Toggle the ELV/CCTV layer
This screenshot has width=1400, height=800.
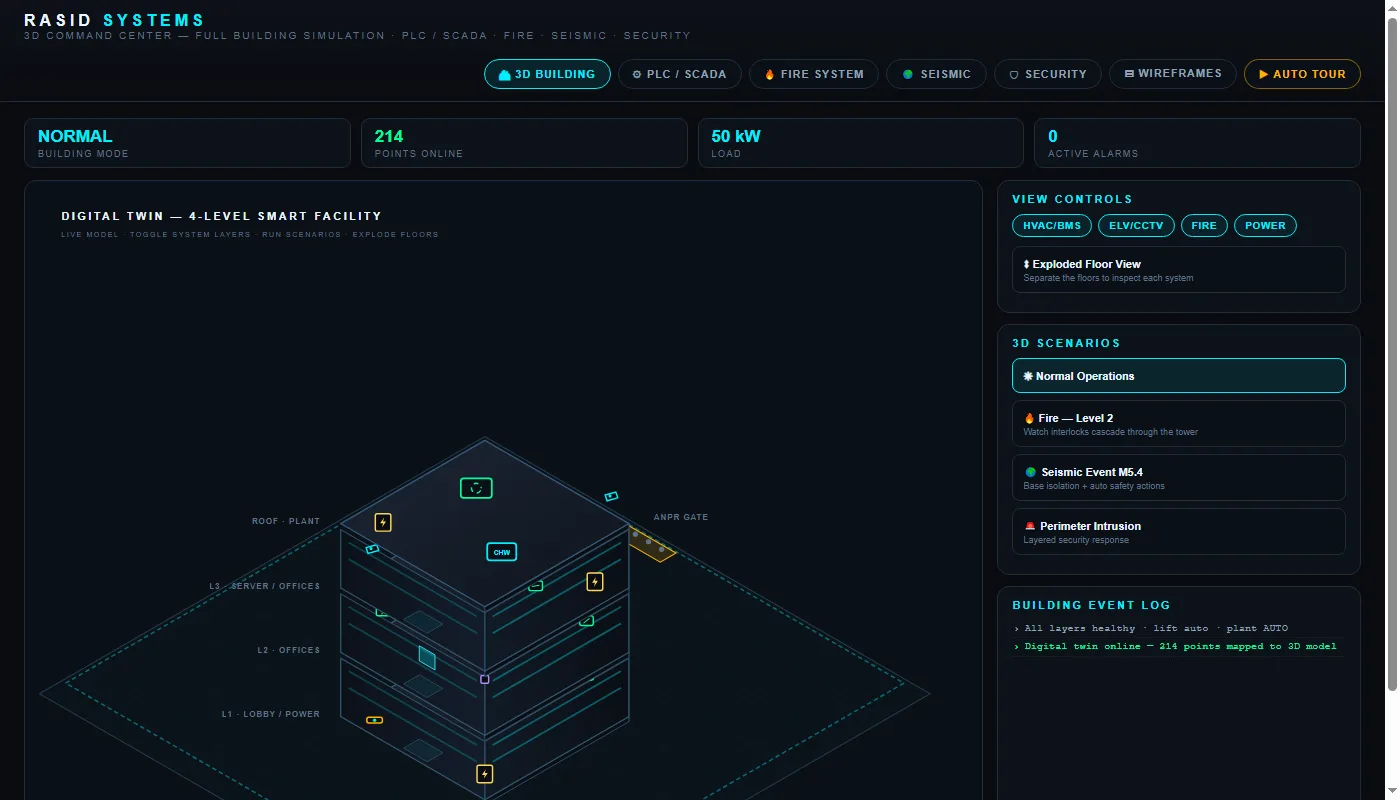[x=1136, y=226]
